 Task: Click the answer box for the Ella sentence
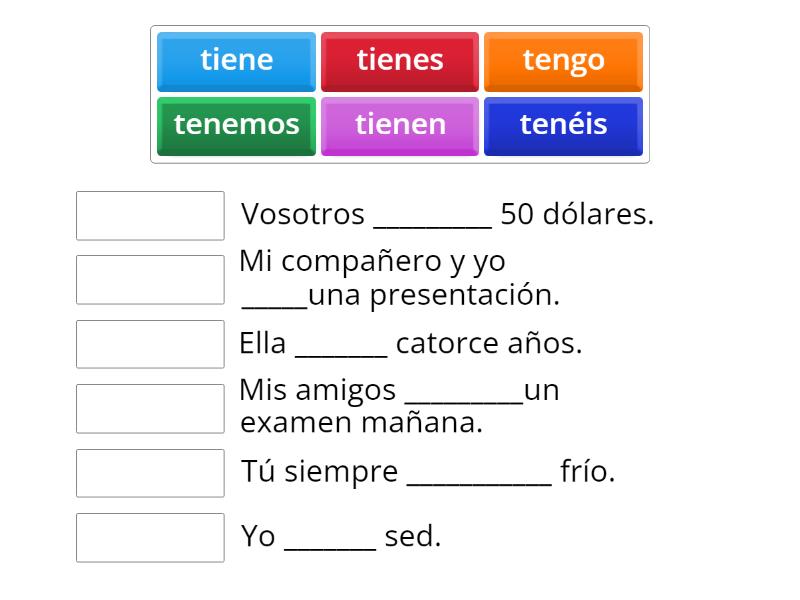point(150,344)
